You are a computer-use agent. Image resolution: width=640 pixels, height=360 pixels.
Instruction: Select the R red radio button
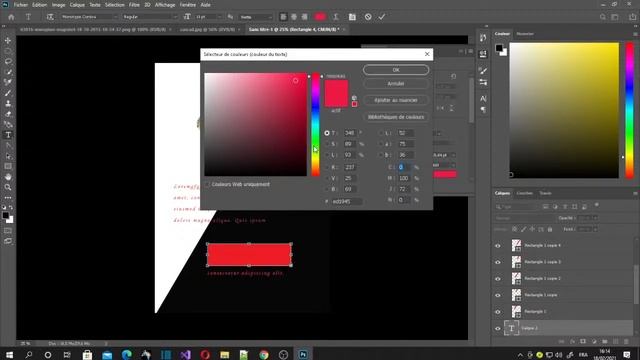(x=327, y=167)
